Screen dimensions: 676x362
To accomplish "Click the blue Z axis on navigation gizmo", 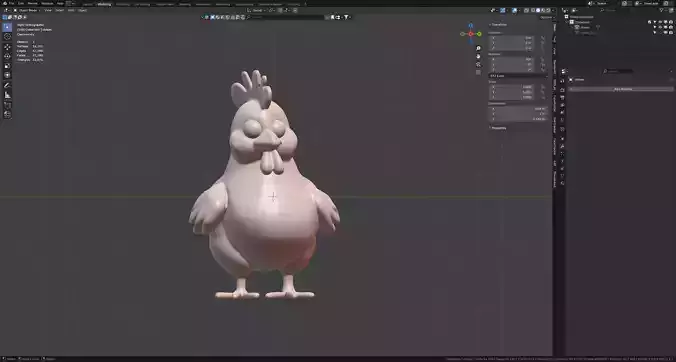I will 471,26.
